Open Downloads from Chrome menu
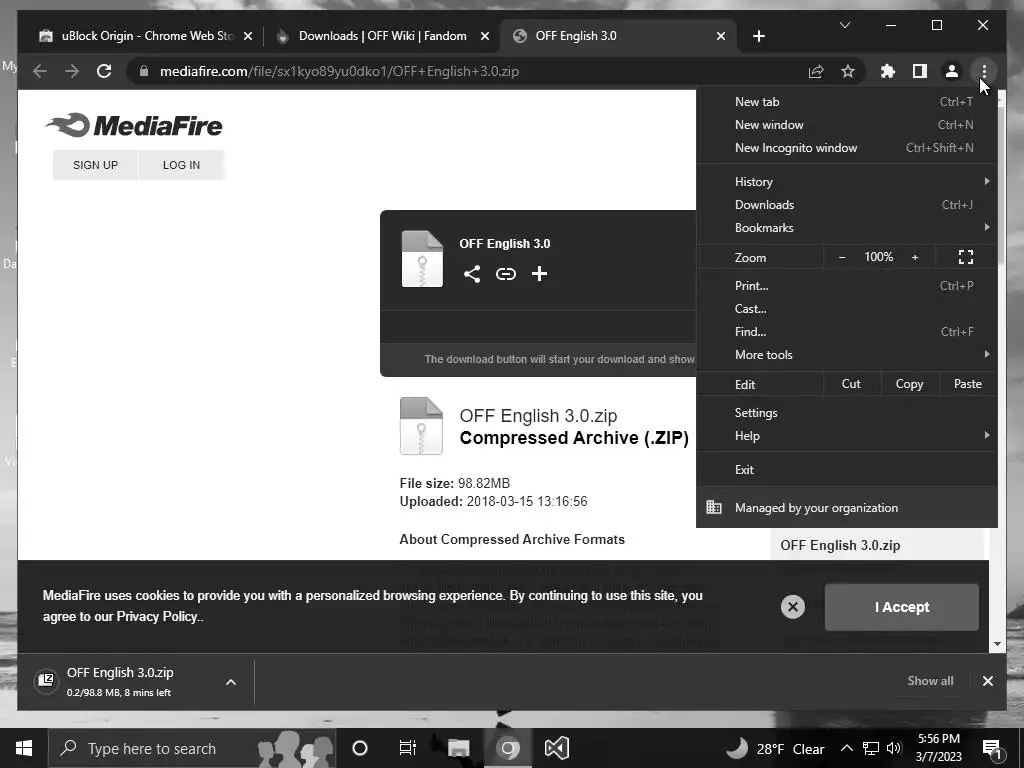 tap(847, 205)
